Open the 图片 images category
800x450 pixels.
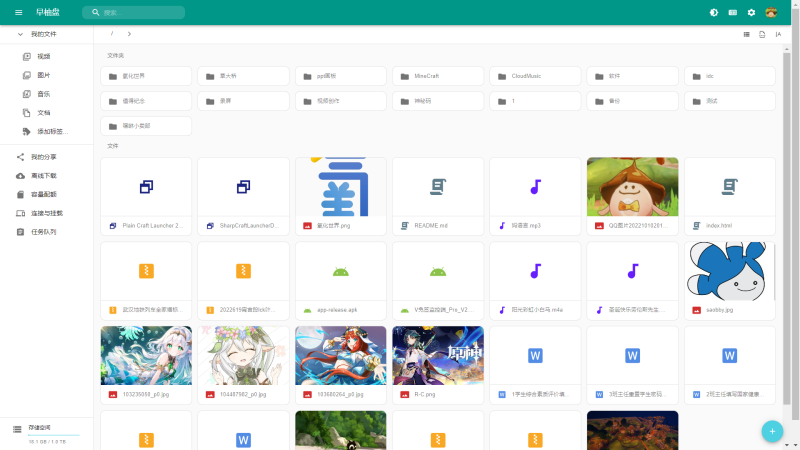coord(46,75)
